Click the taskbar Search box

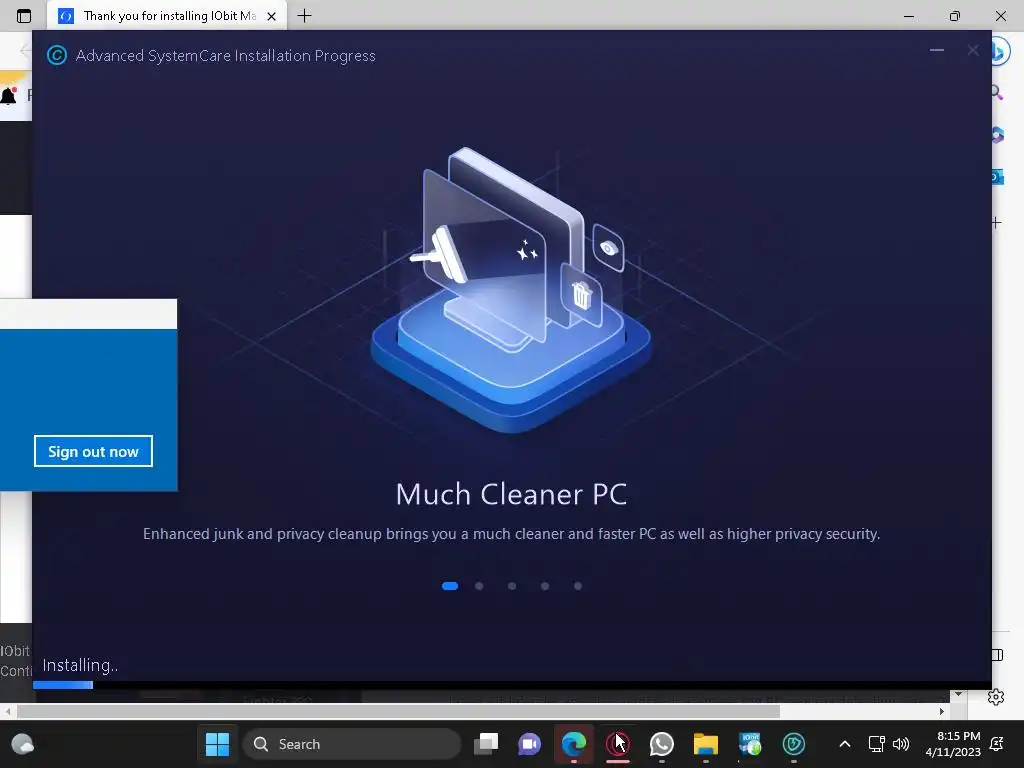click(x=352, y=744)
